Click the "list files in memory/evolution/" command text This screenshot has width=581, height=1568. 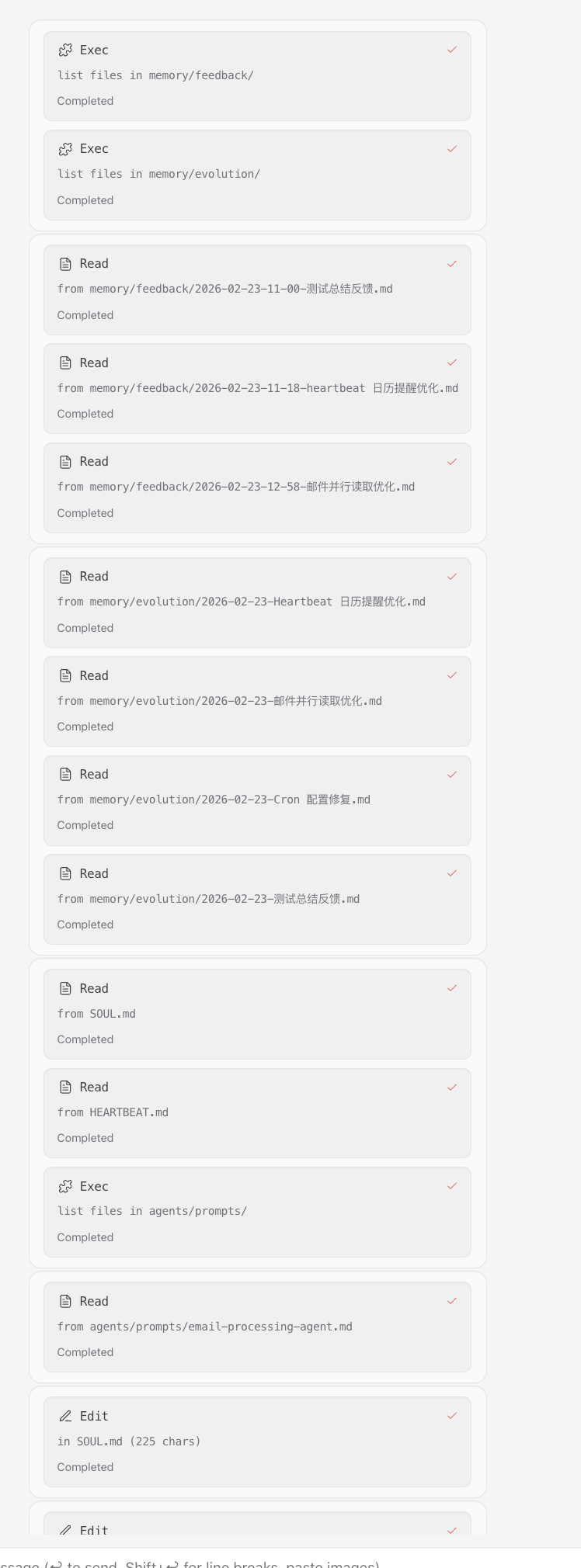click(158, 174)
